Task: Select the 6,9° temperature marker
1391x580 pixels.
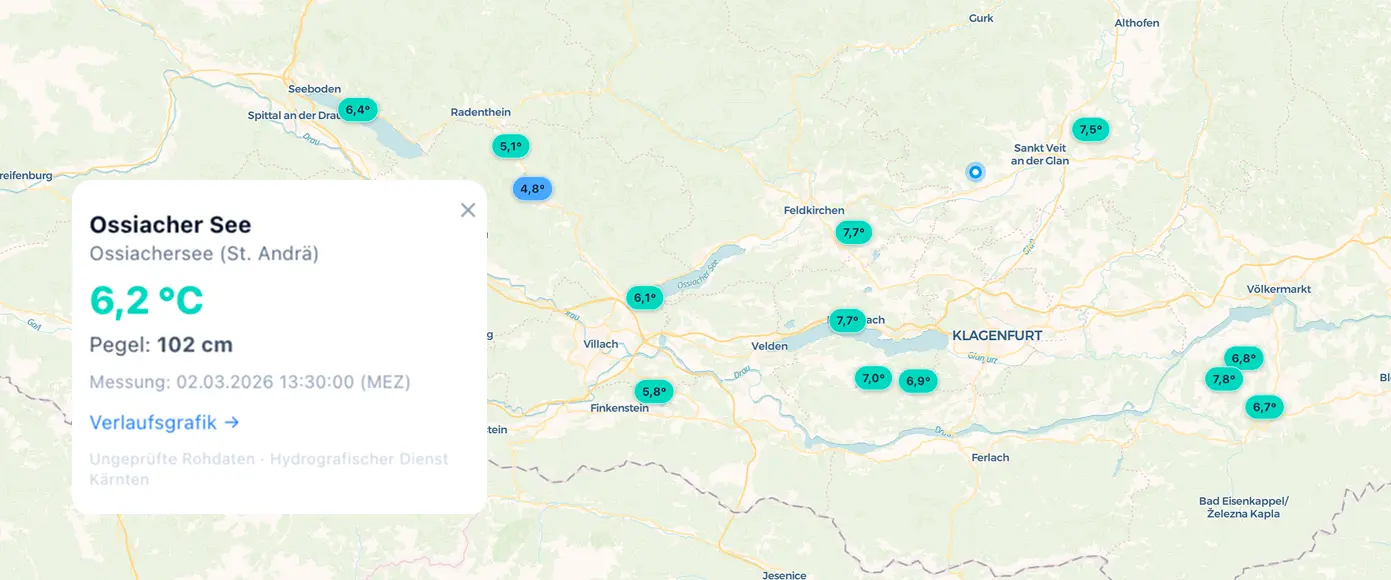Action: pyautogui.click(x=918, y=380)
